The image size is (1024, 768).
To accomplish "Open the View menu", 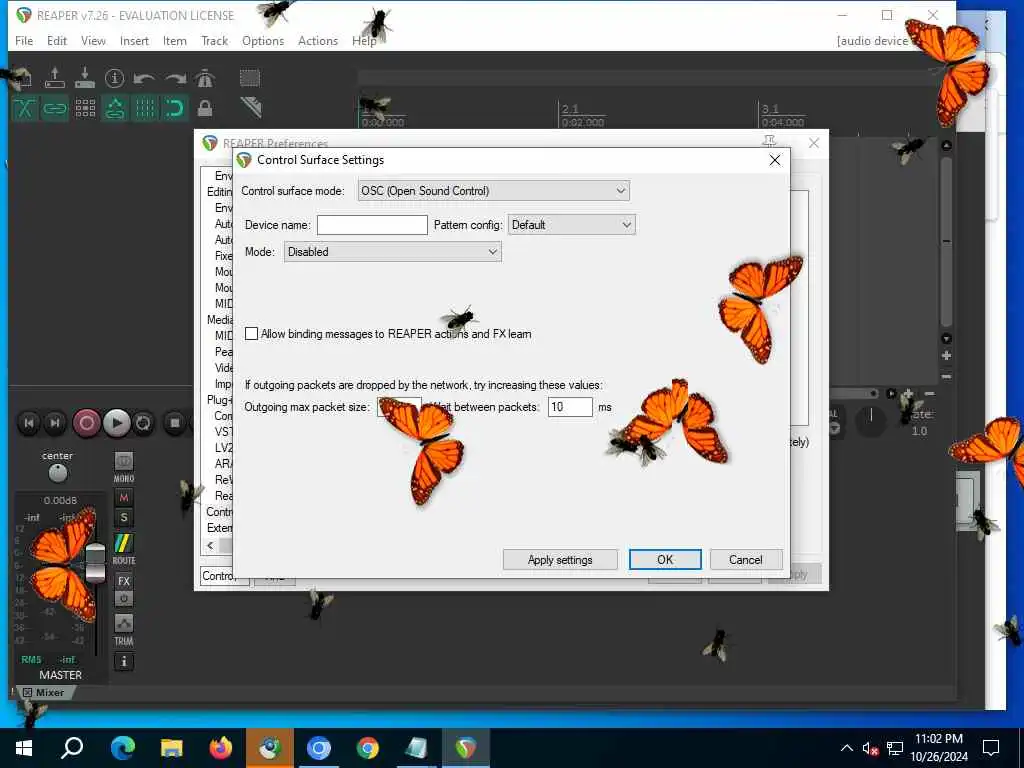I will tap(93, 40).
